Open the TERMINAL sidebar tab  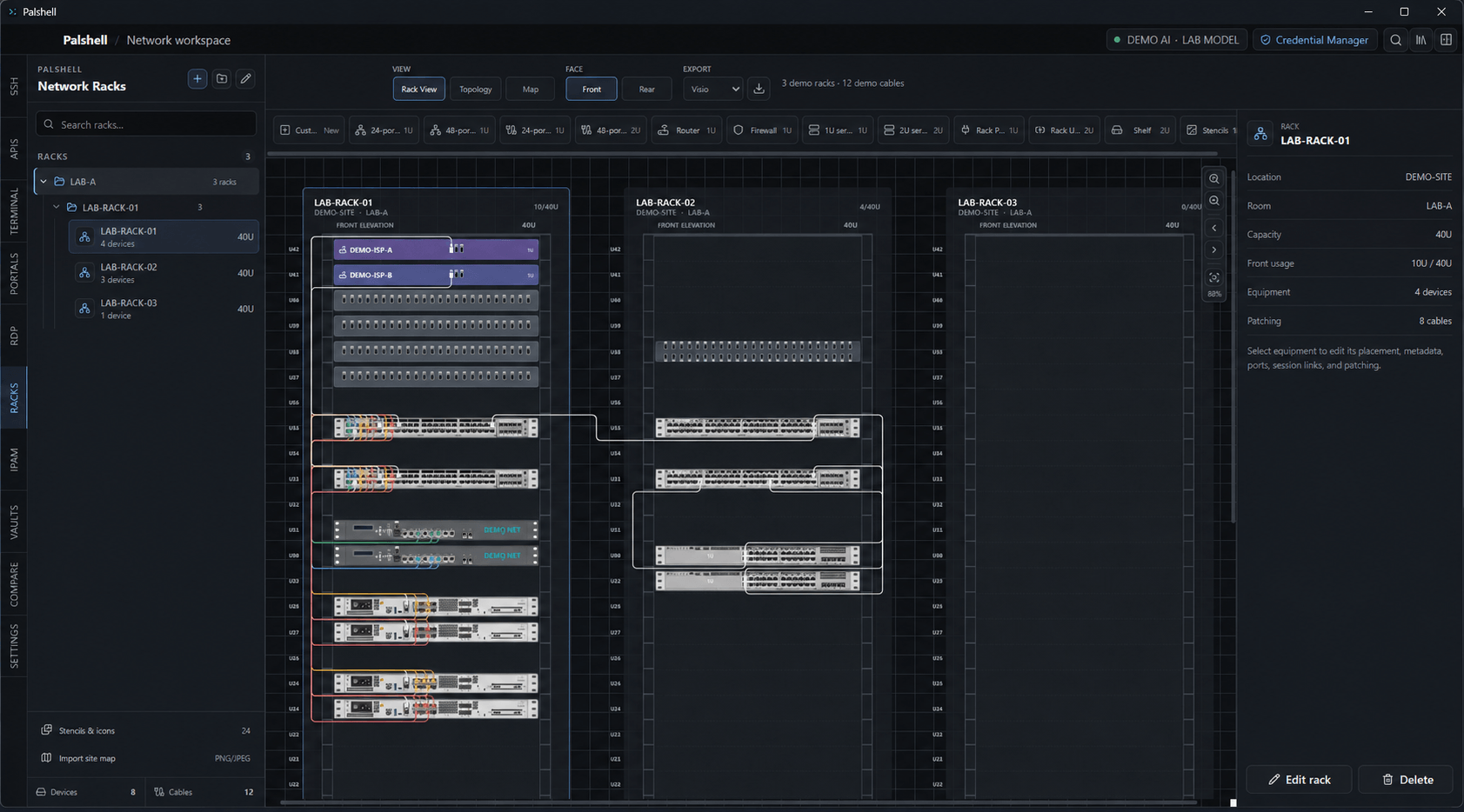(14, 211)
